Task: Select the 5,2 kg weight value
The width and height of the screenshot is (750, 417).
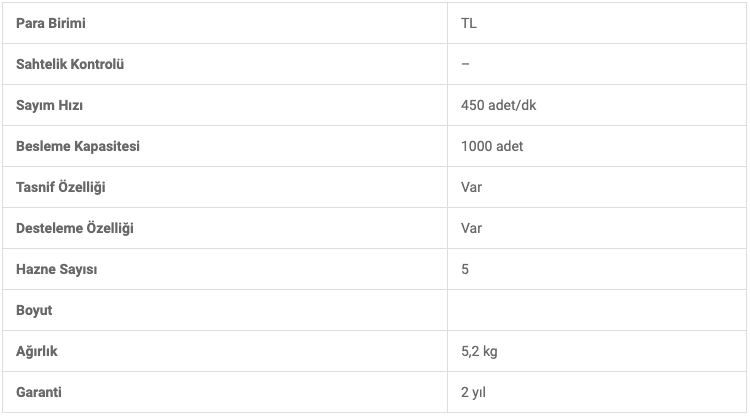Action: [479, 351]
